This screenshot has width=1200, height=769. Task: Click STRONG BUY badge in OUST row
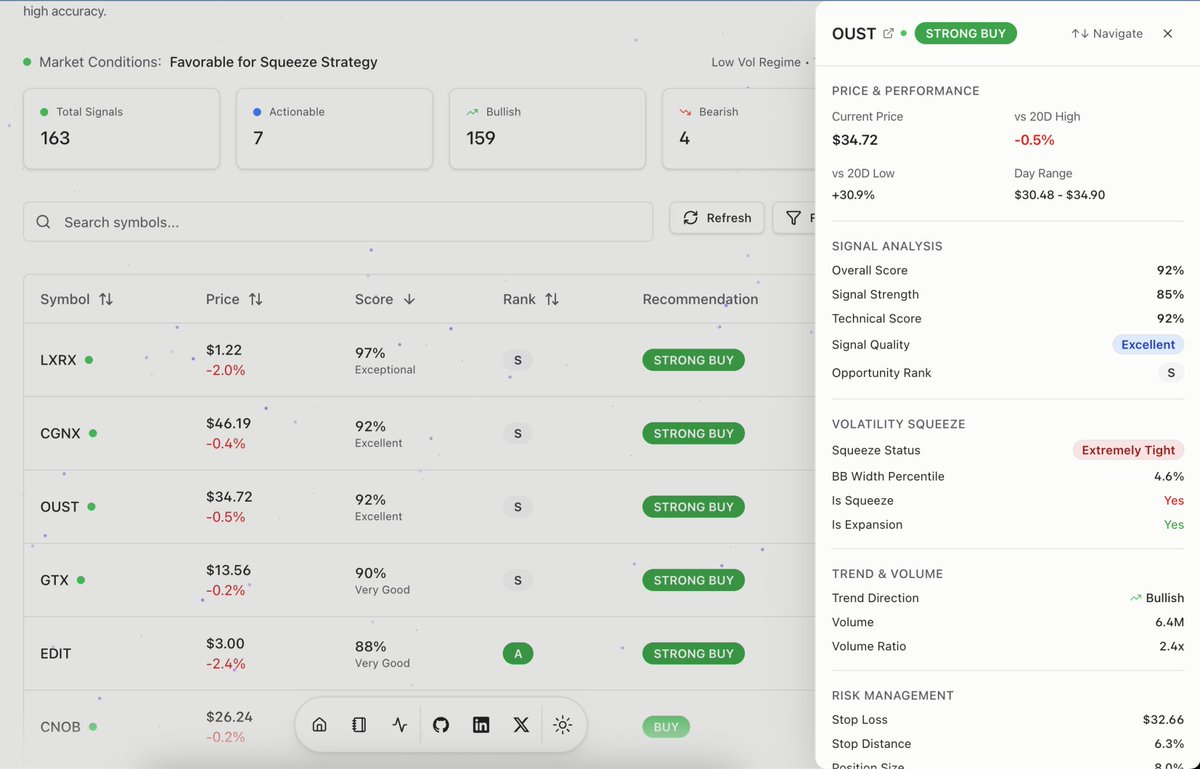[693, 507]
